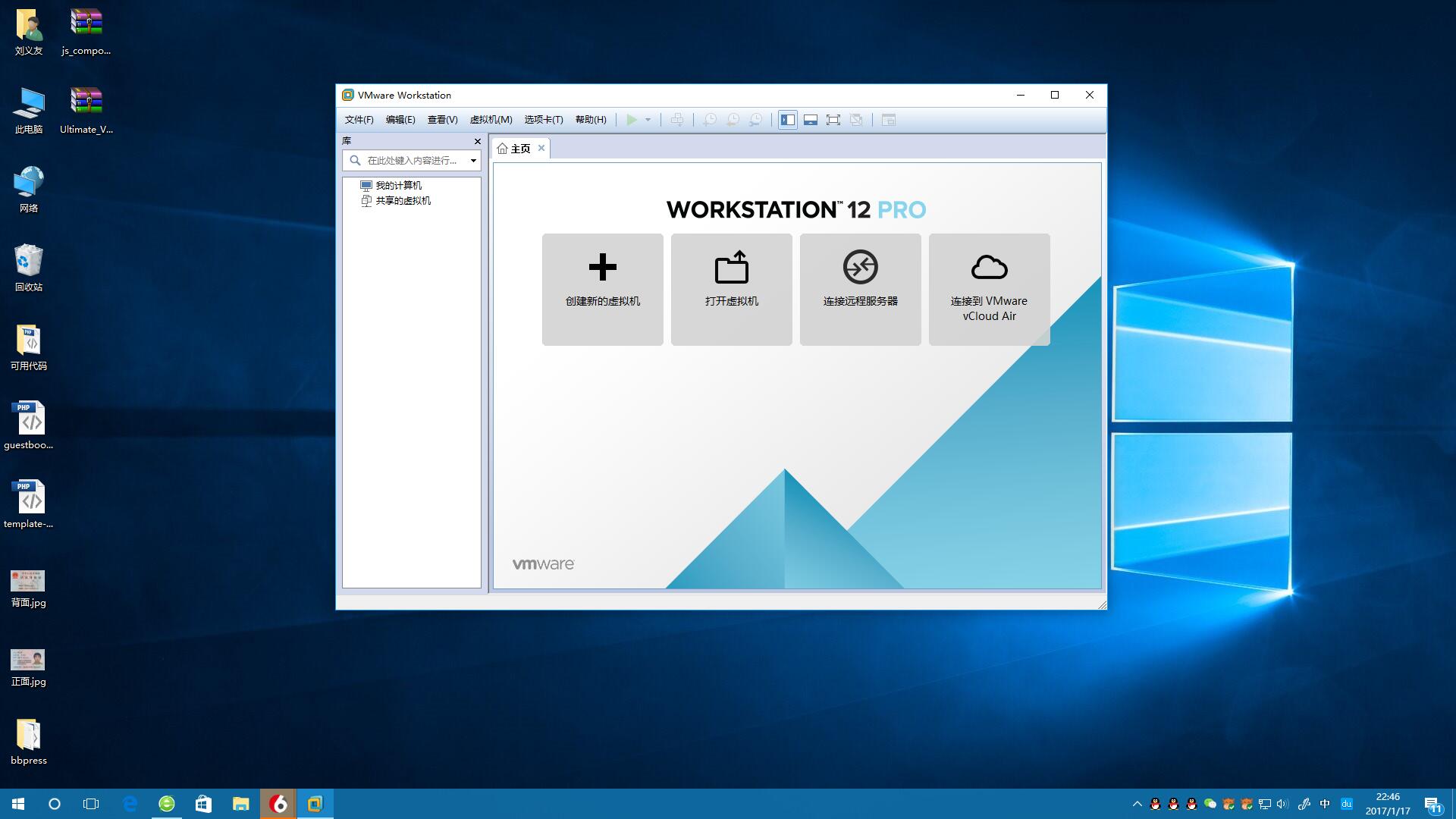This screenshot has height=819, width=1456.
Task: Click the create new virtual machine tile
Action: (x=602, y=289)
